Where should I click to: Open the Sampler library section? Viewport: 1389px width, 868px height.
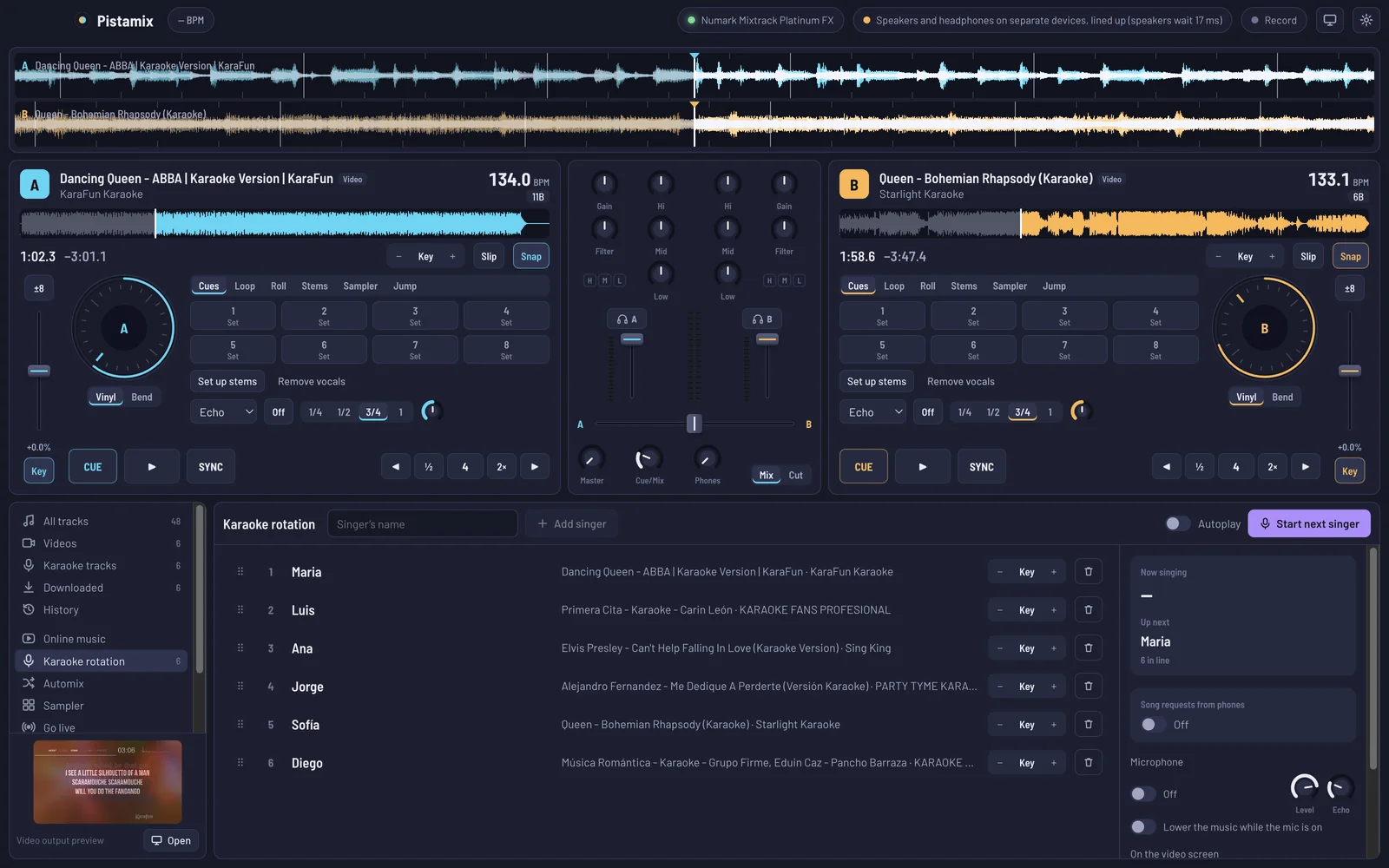(102, 706)
